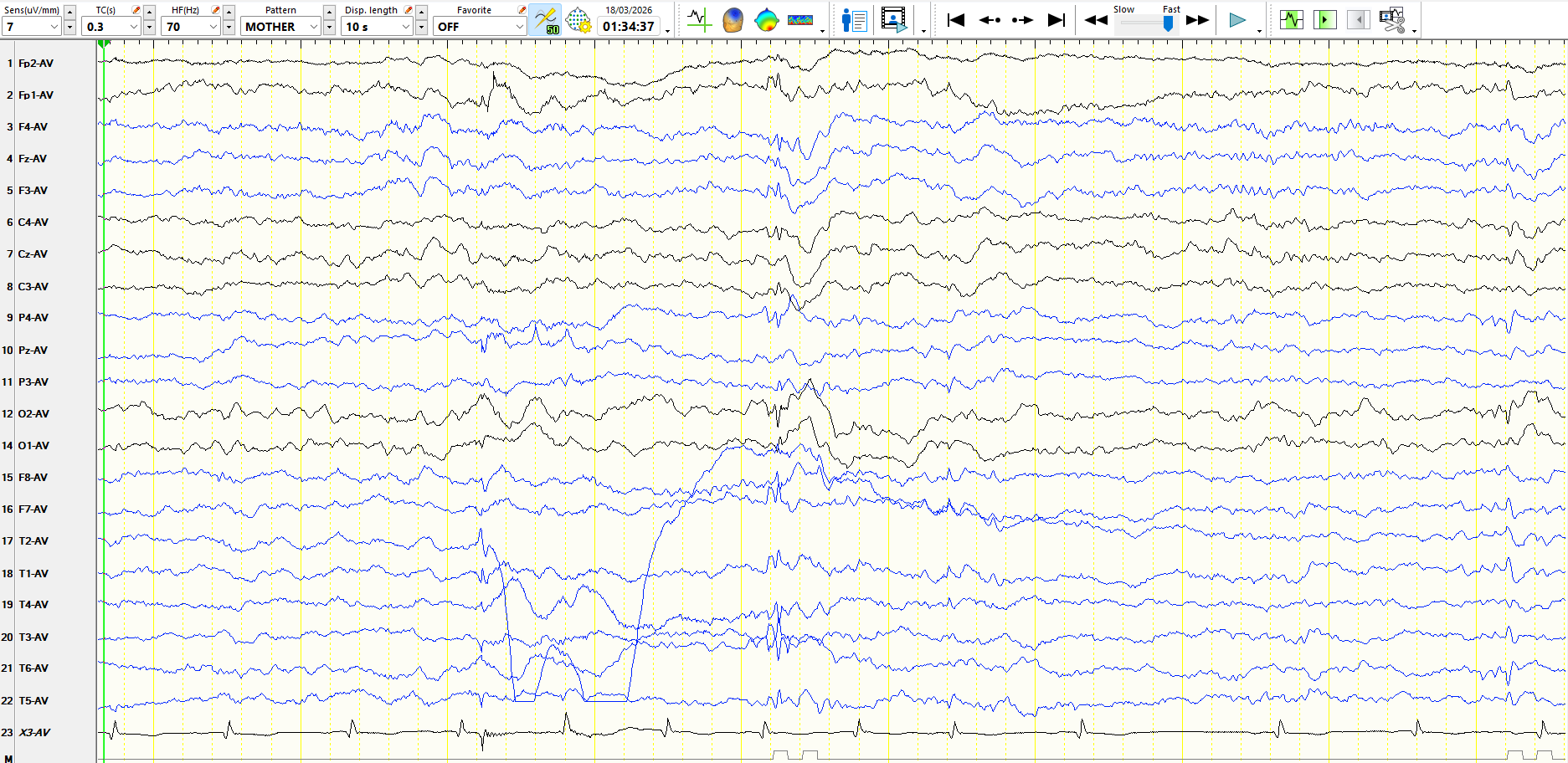The width and height of the screenshot is (1568, 763).
Task: Open the spectral density array view
Action: (x=800, y=20)
